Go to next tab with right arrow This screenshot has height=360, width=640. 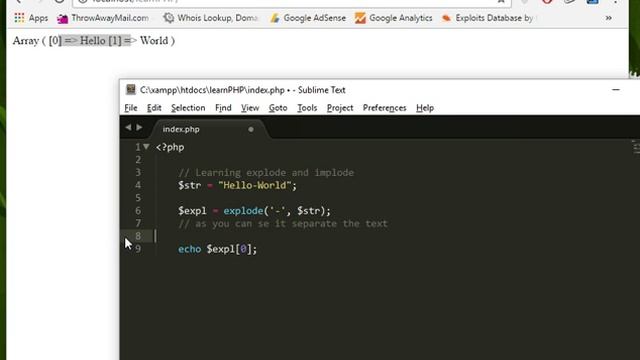[139, 127]
